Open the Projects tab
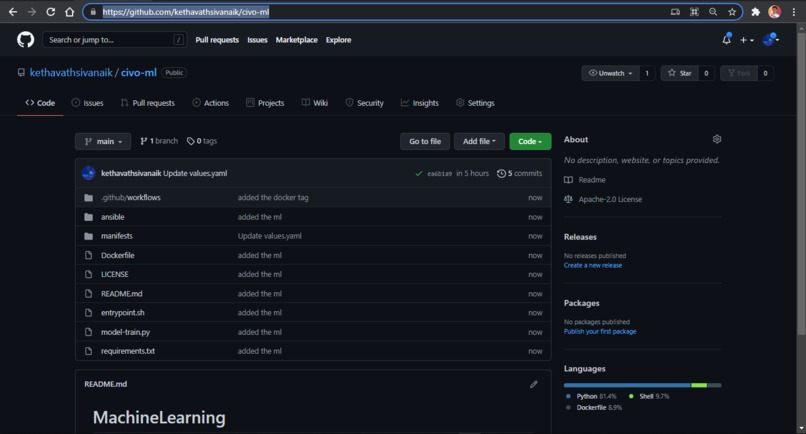 [265, 103]
